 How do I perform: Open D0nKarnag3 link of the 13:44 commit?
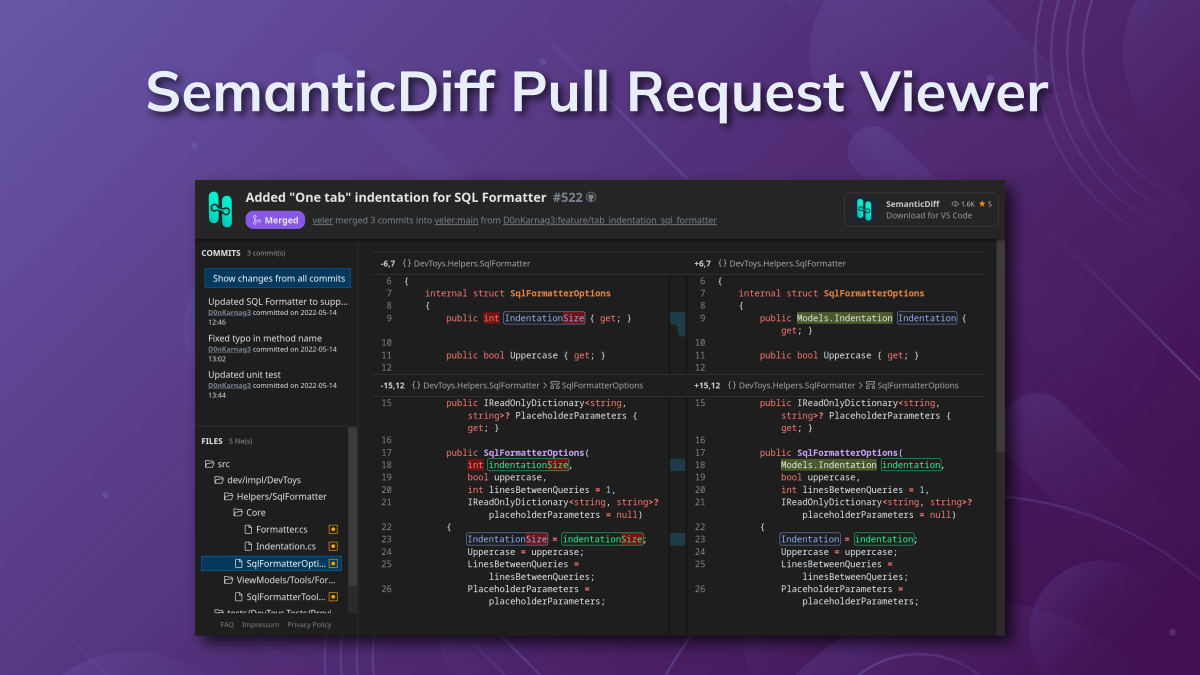pyautogui.click(x=229, y=386)
